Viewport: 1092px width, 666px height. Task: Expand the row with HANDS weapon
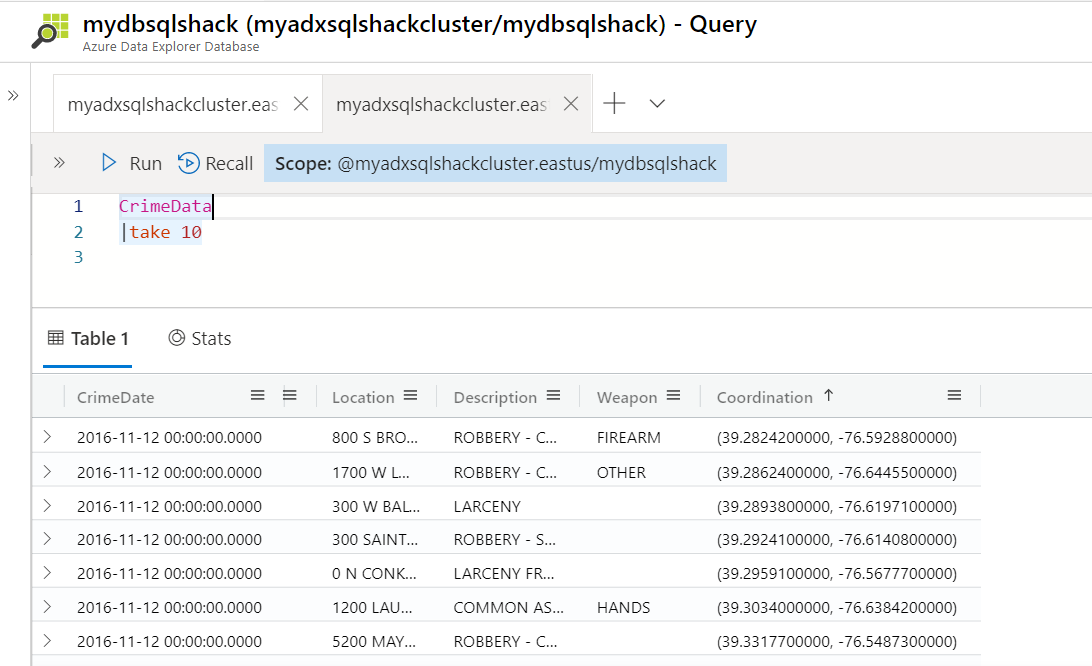pyautogui.click(x=46, y=607)
